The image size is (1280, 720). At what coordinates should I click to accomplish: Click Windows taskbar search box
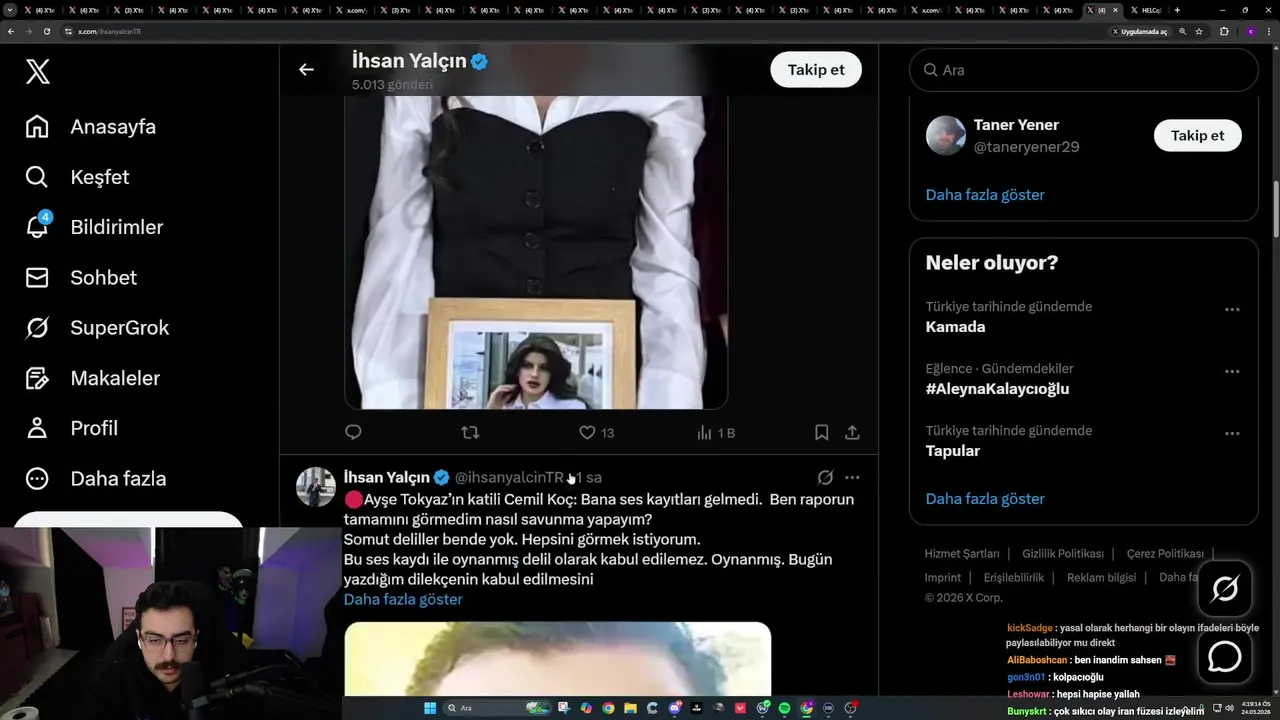click(497, 708)
